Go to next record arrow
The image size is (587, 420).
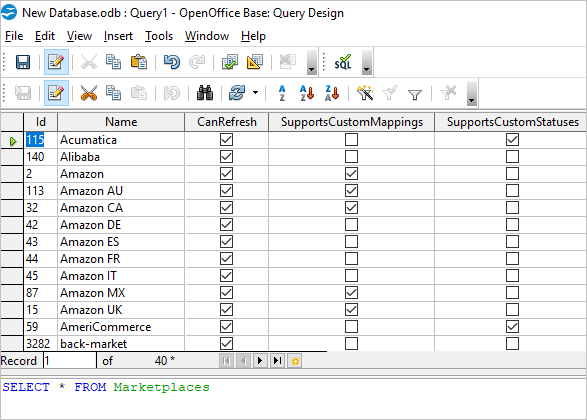click(x=260, y=361)
